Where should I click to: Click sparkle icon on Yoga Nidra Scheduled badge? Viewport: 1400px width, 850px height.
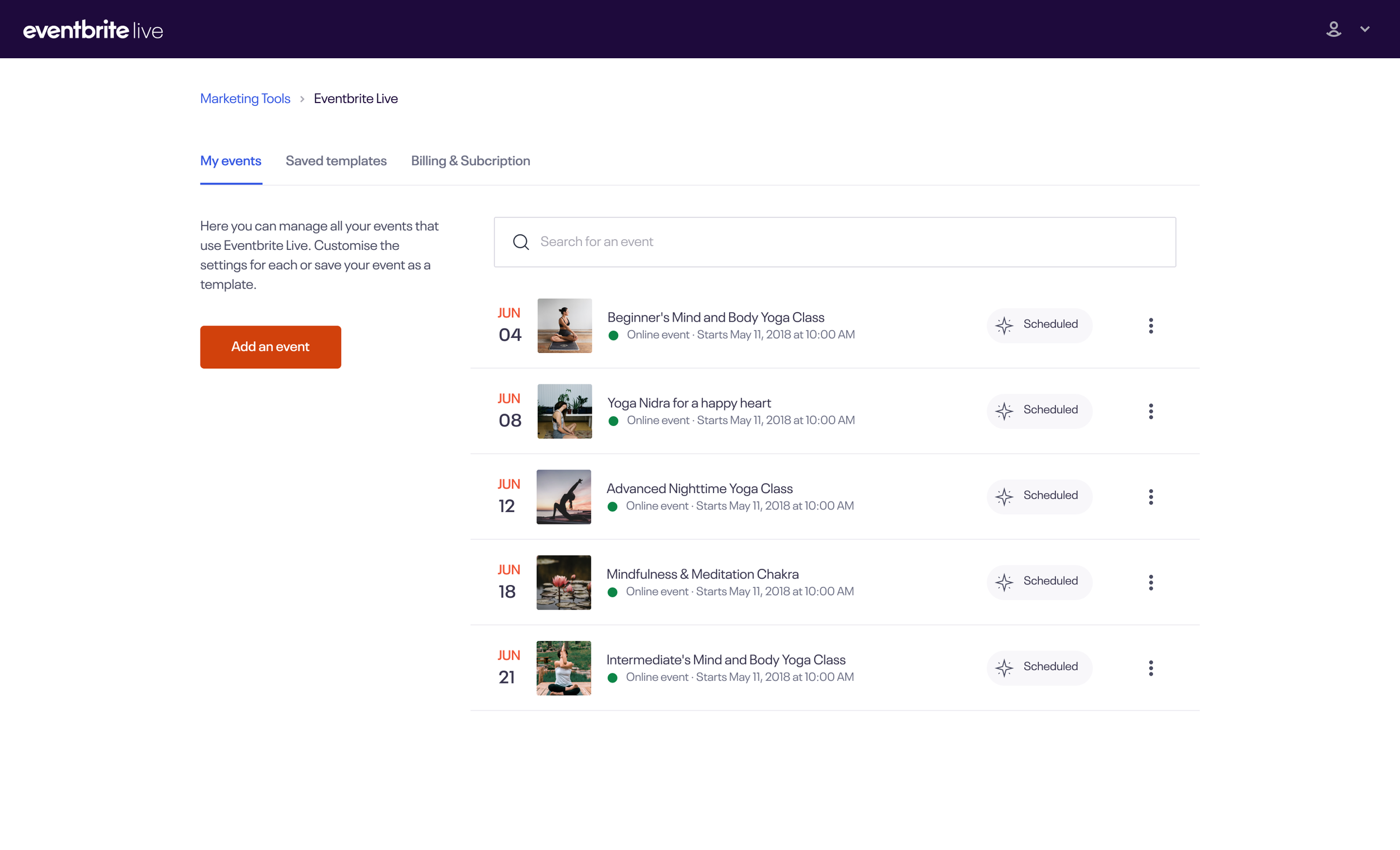click(x=1004, y=411)
